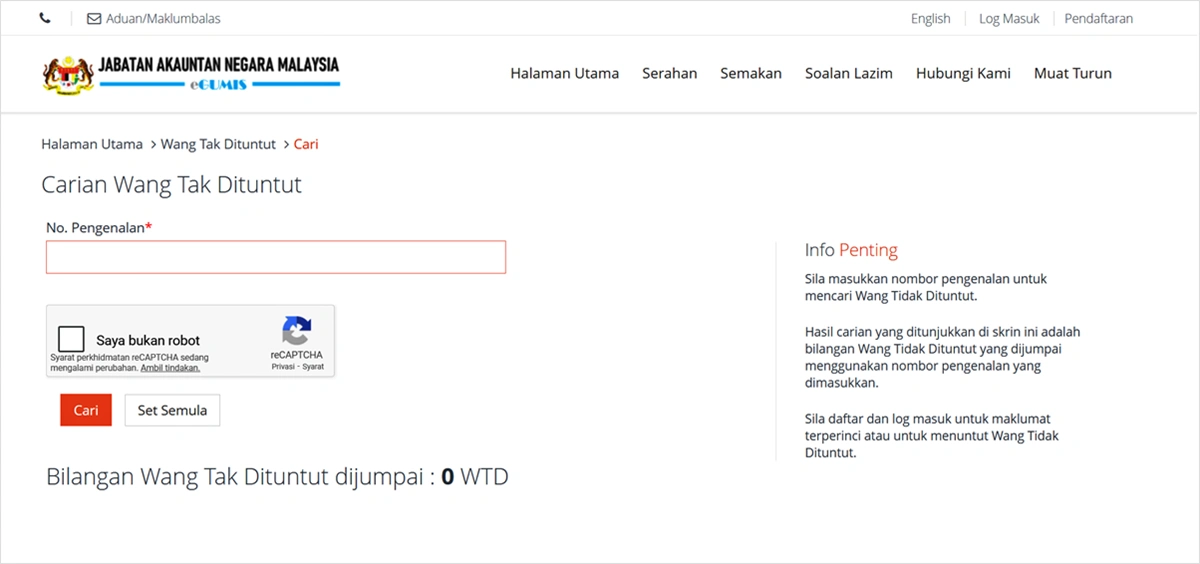
Task: Click the reCAPTCHA logo icon
Action: [x=296, y=331]
